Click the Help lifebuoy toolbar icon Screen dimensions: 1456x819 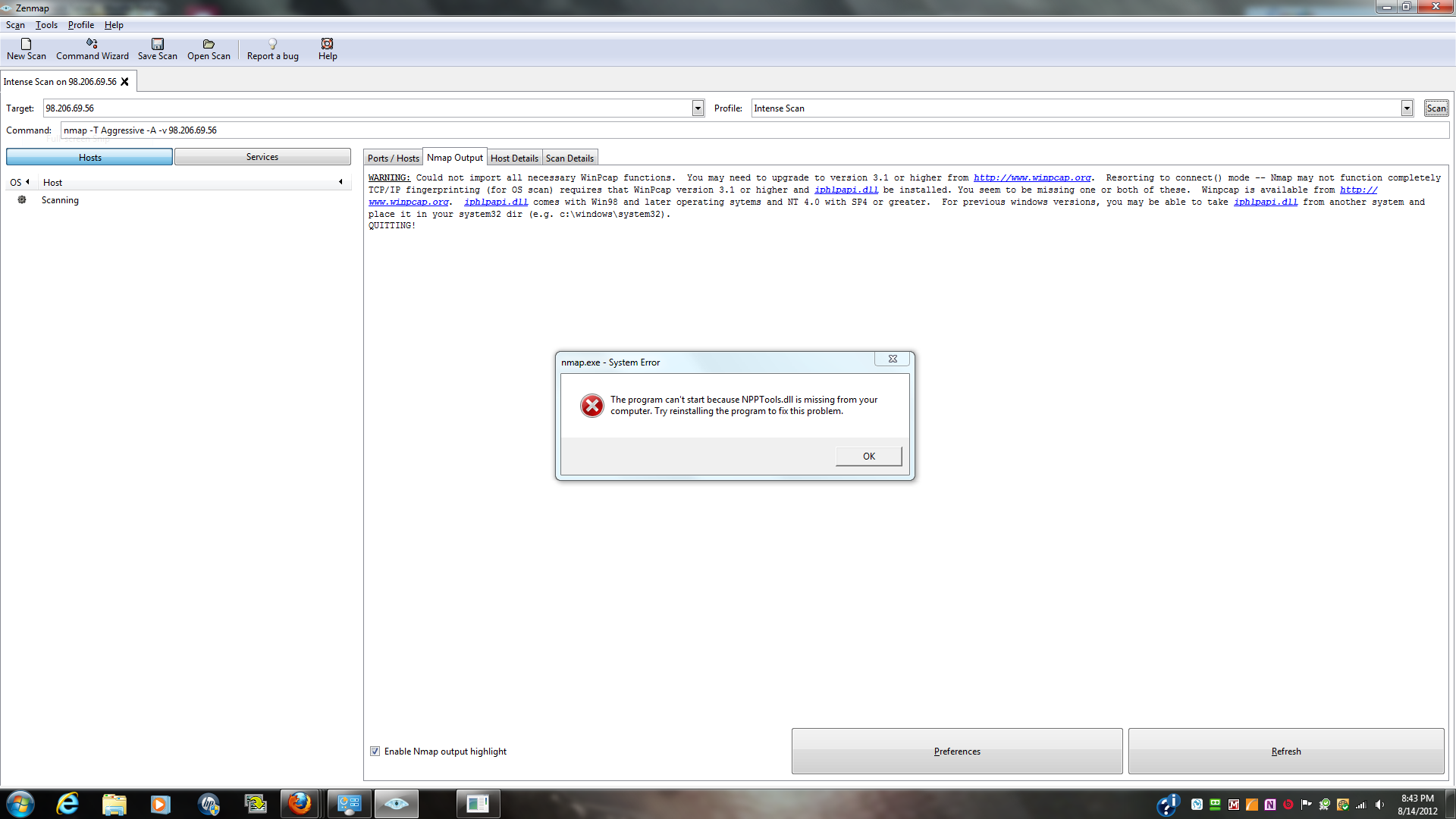[327, 44]
